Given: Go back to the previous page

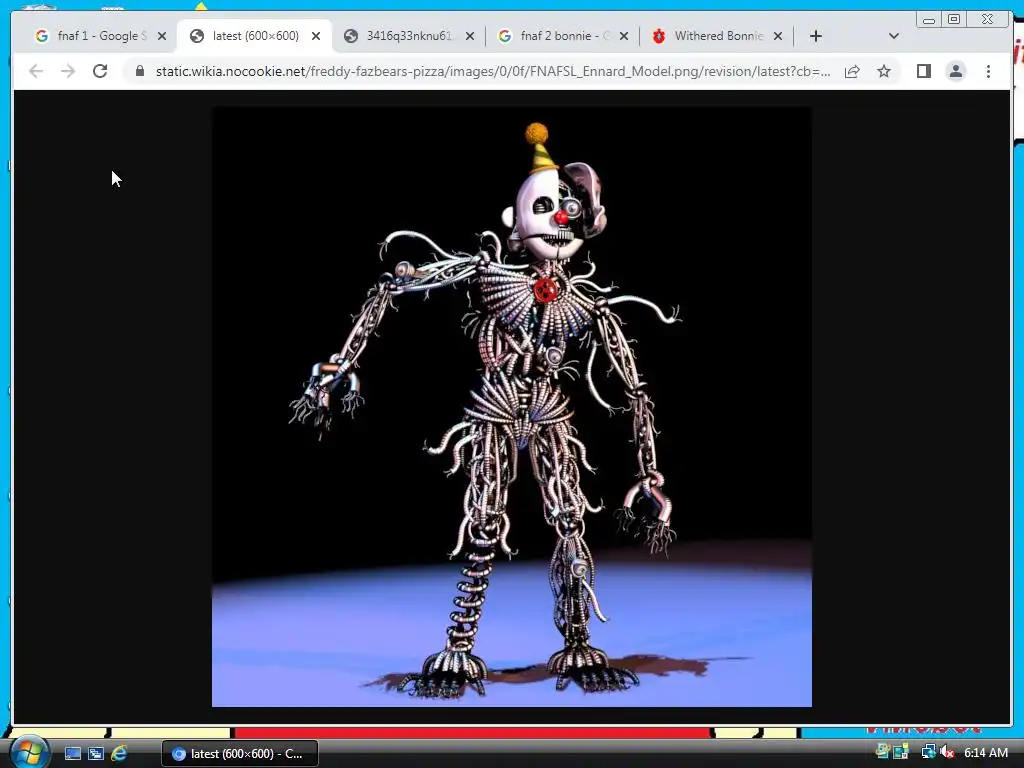Looking at the screenshot, I should (x=36, y=71).
